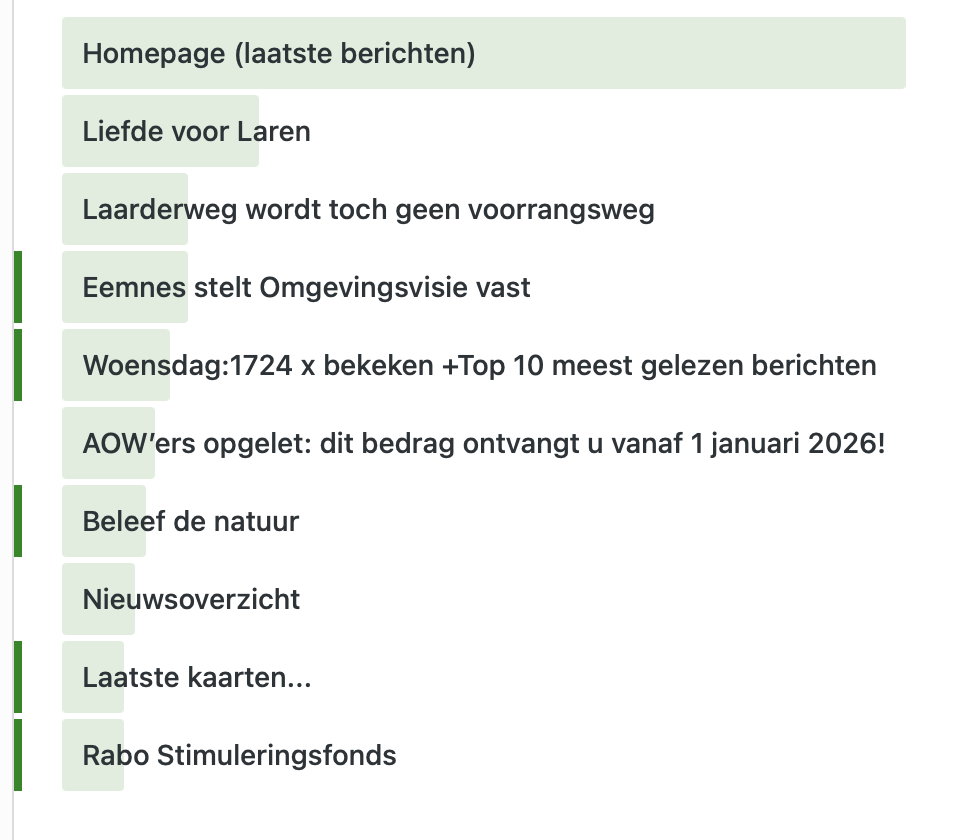This screenshot has height=840, width=968.
Task: Click green marker beside the Woensdag row
Action: coord(18,365)
